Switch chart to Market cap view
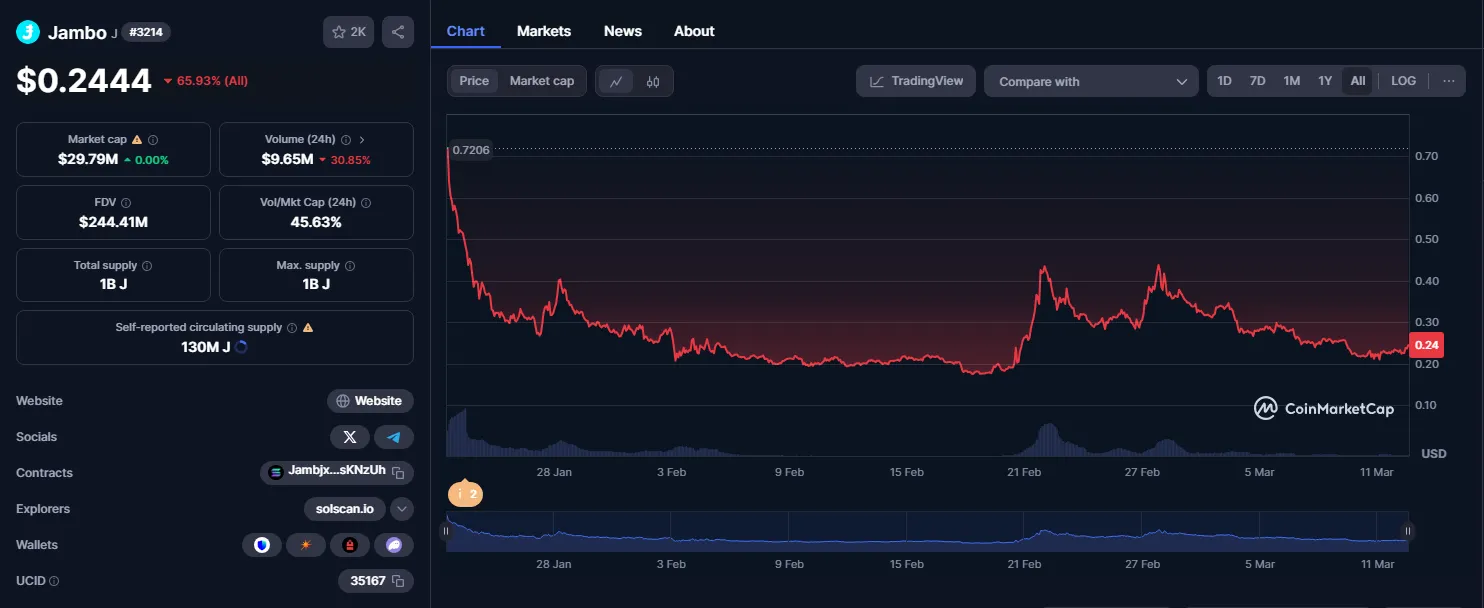 click(542, 81)
